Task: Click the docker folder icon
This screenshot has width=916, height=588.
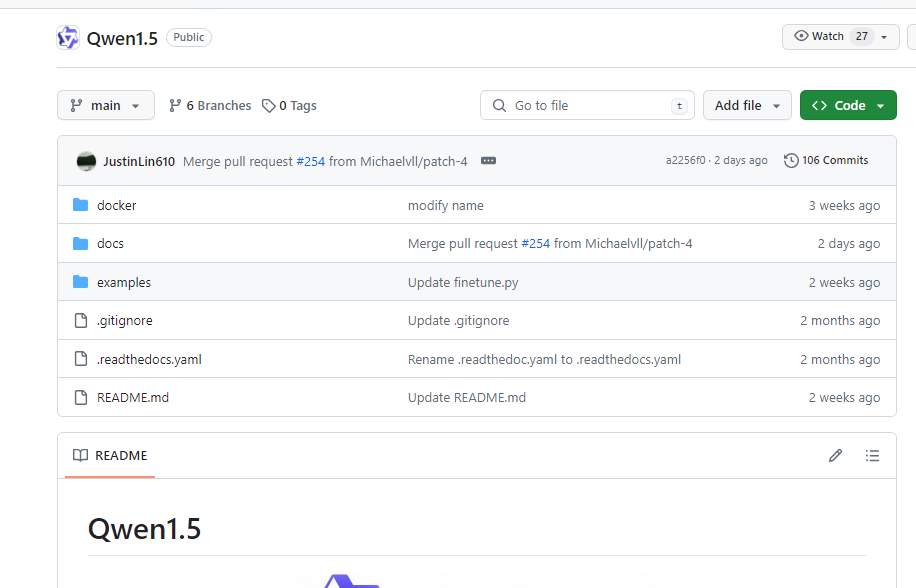Action: [81, 205]
